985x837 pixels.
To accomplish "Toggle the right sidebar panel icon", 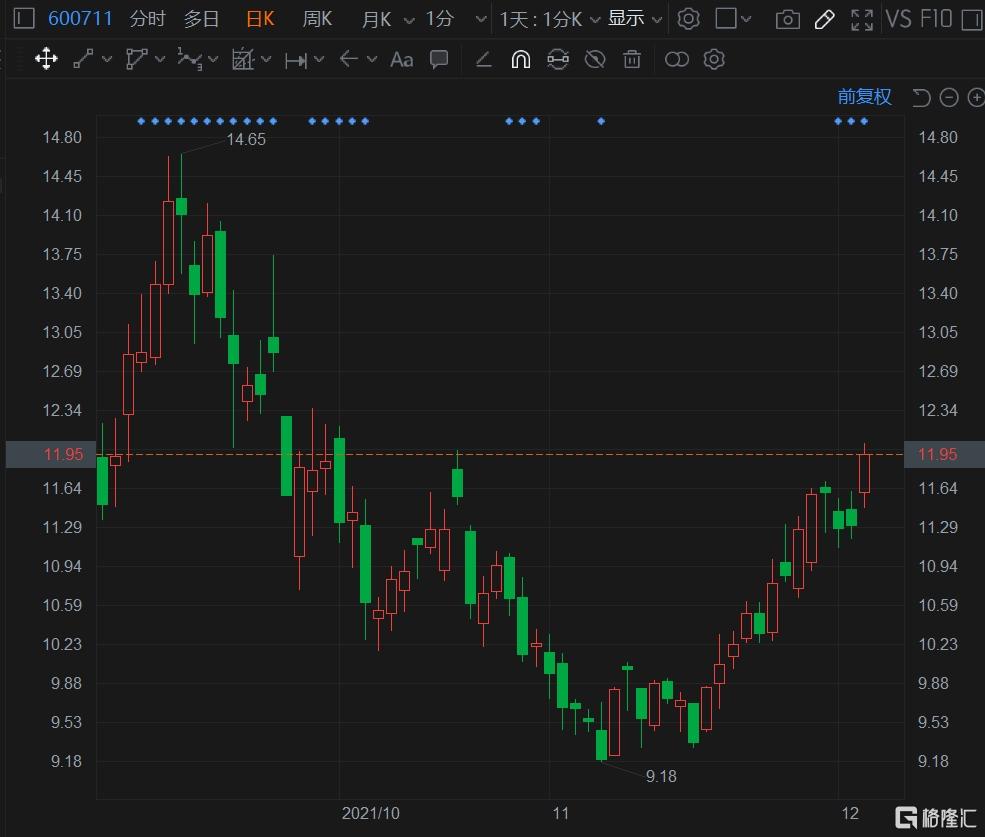I will 972,19.
